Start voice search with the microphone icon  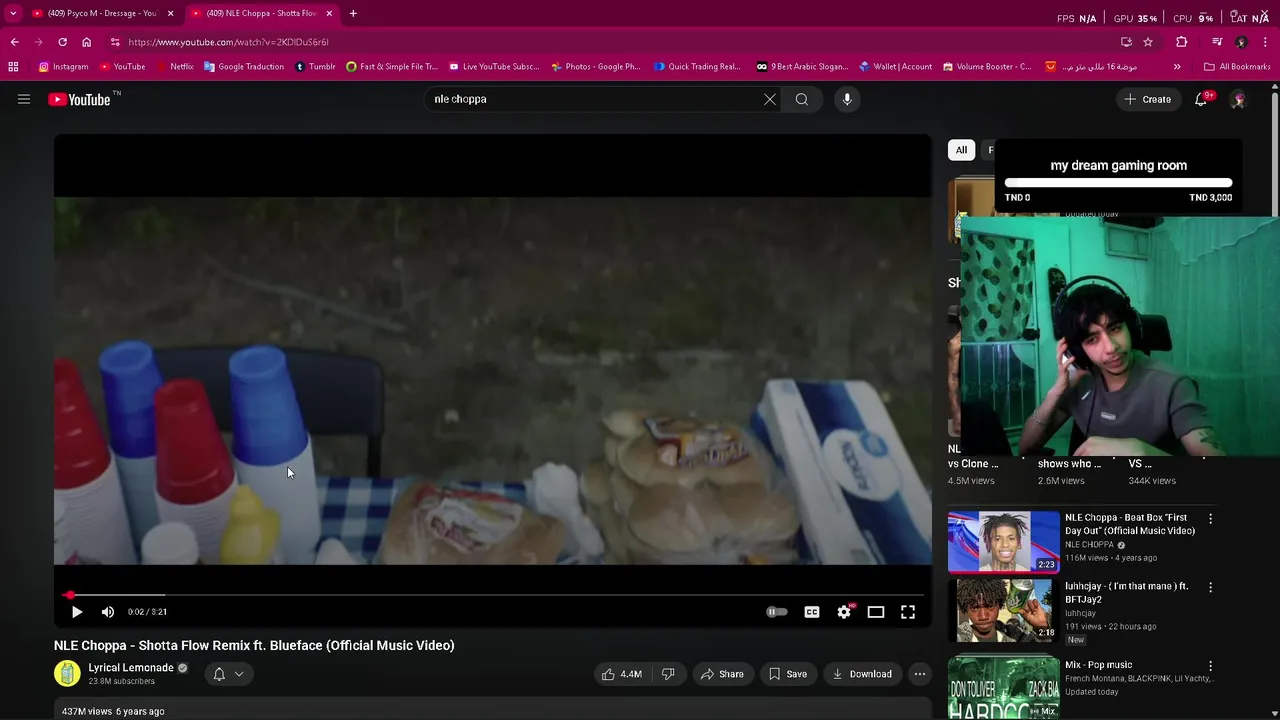tap(847, 99)
